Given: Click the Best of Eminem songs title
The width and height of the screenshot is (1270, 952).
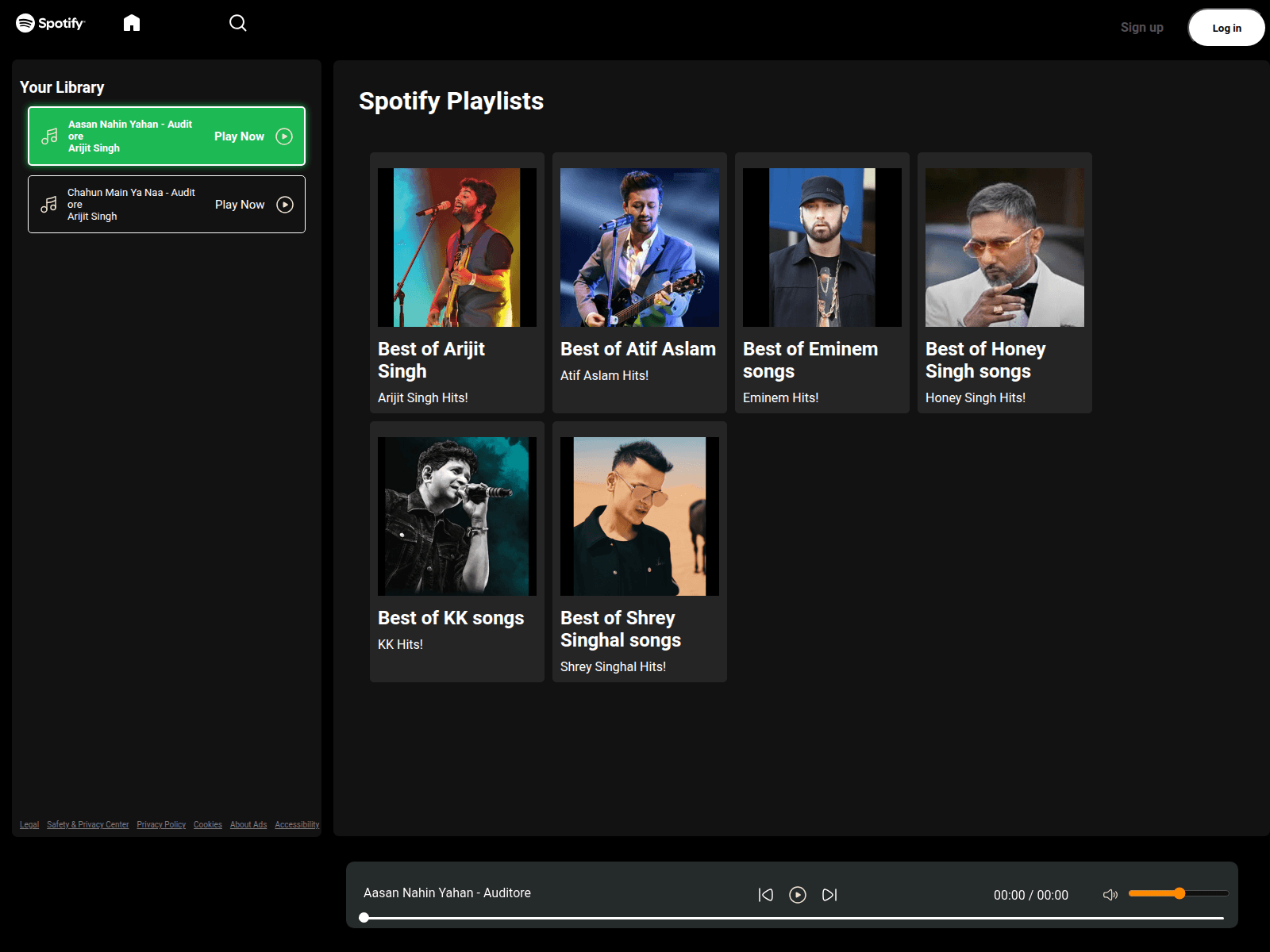Looking at the screenshot, I should (x=810, y=360).
